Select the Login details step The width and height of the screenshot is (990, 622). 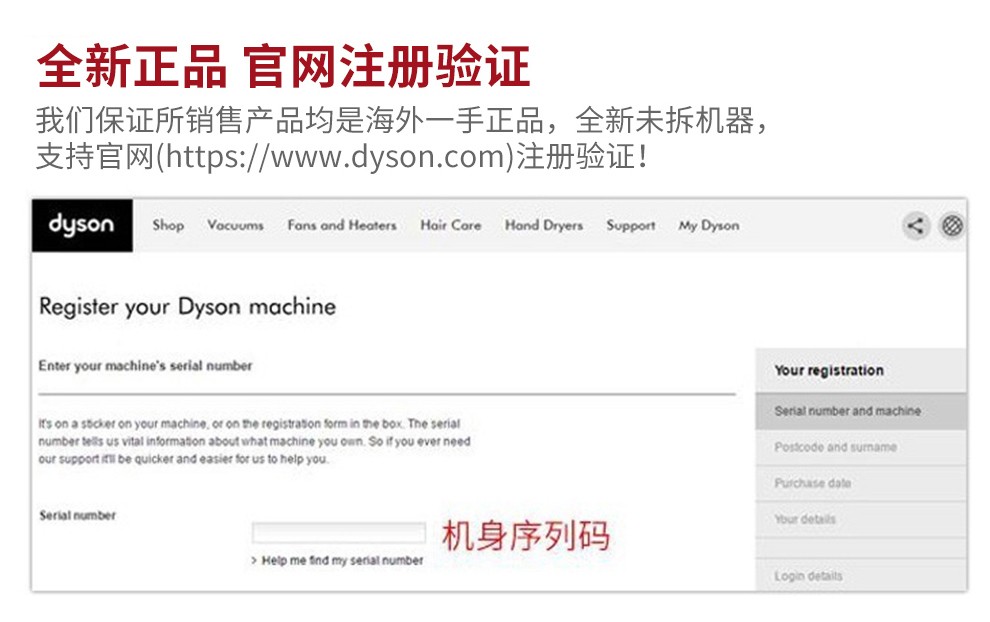(x=861, y=575)
